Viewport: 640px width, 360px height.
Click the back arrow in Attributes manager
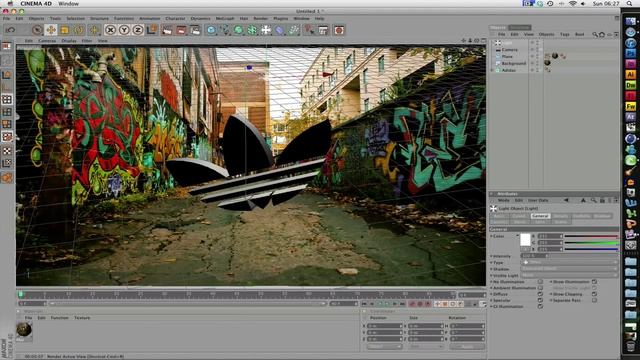(x=566, y=200)
